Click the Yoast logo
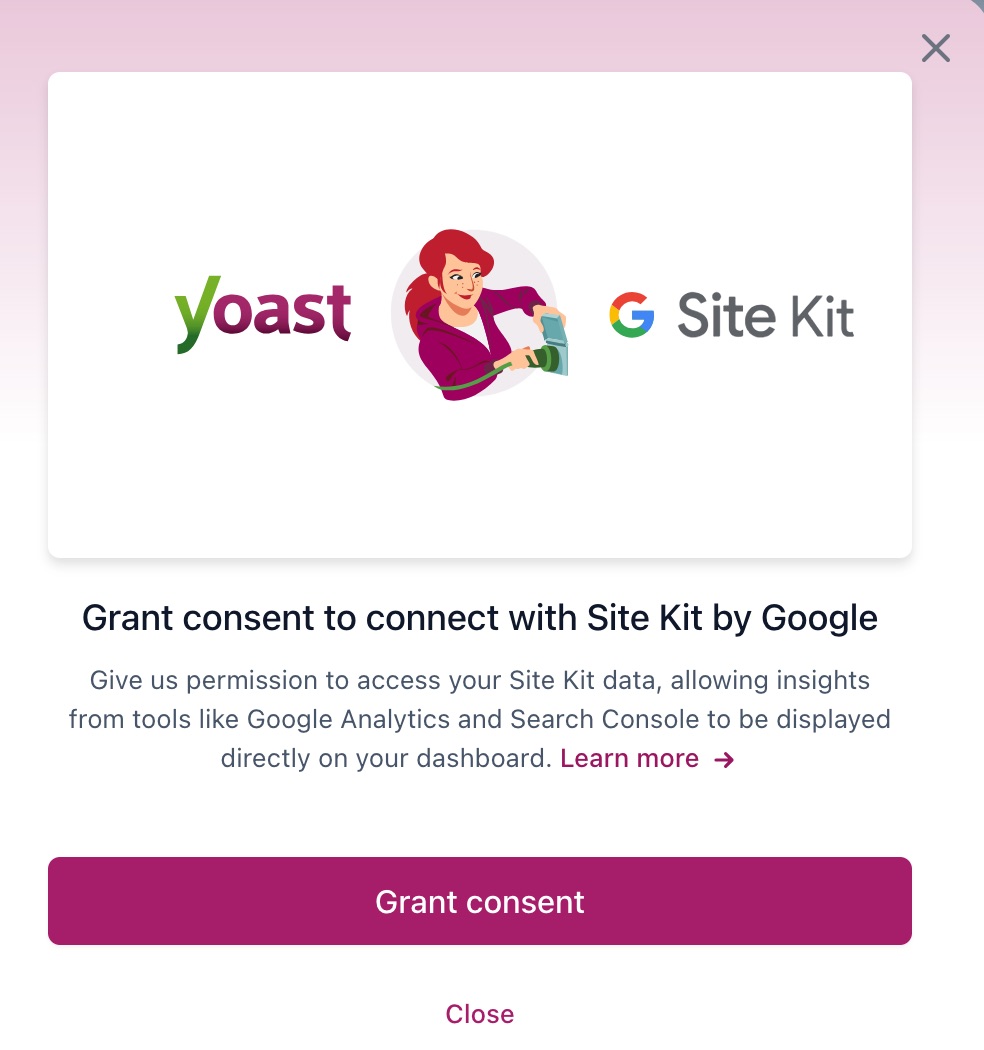This screenshot has width=984, height=1050. [x=263, y=314]
